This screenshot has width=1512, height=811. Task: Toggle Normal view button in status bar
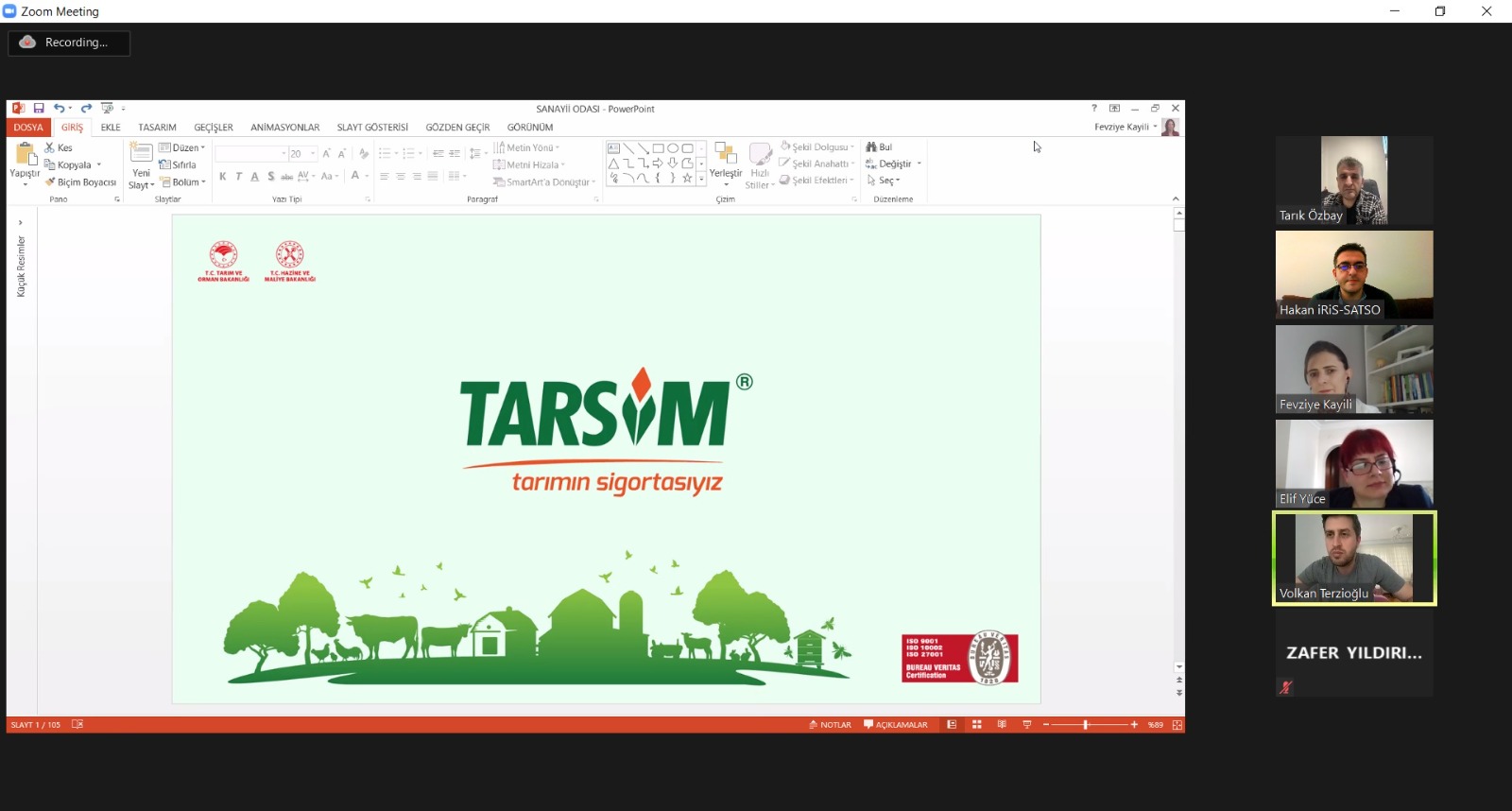point(952,725)
